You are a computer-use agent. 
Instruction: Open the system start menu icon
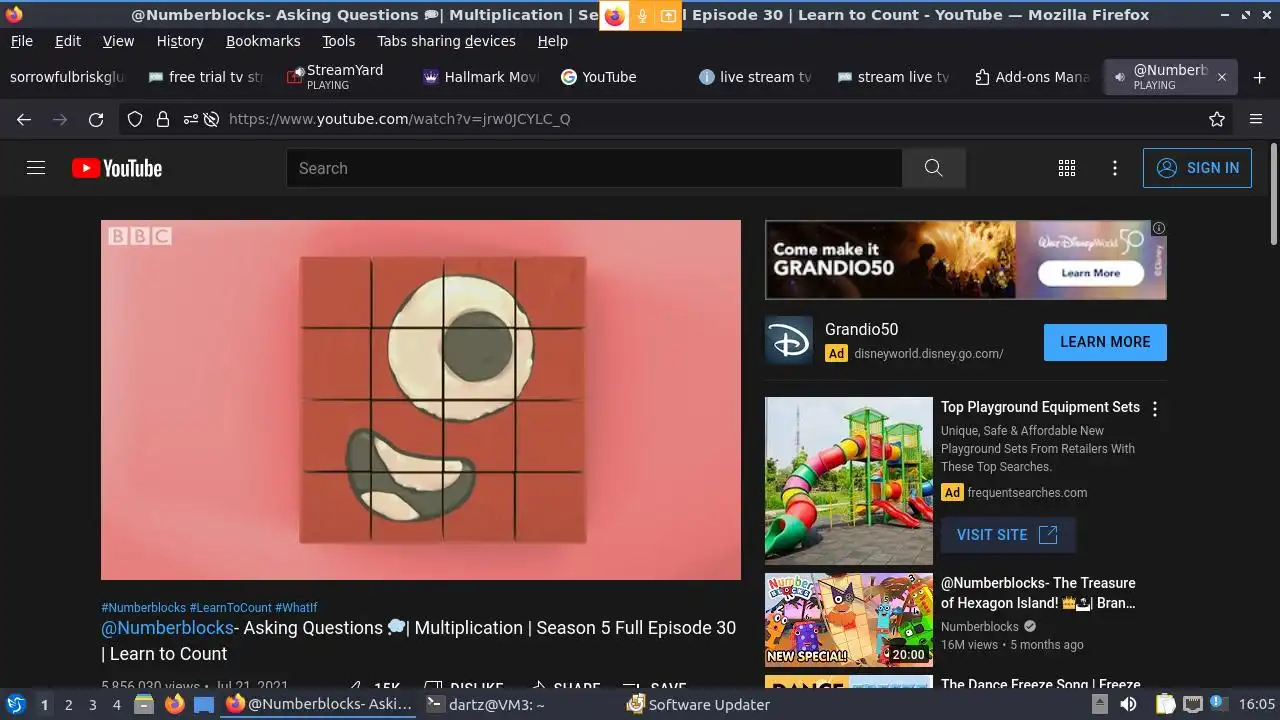(x=16, y=704)
